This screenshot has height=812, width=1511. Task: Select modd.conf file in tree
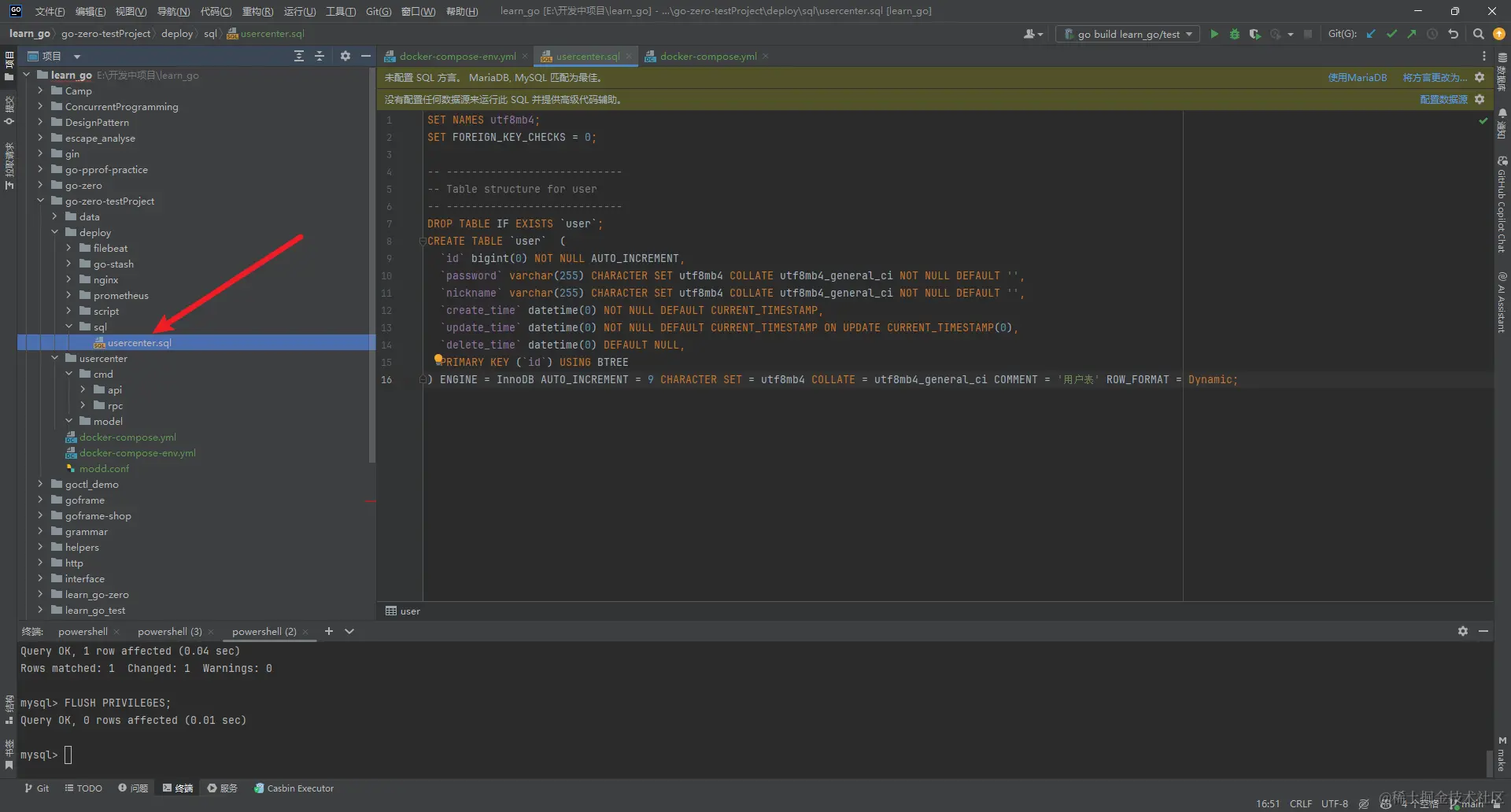click(104, 468)
